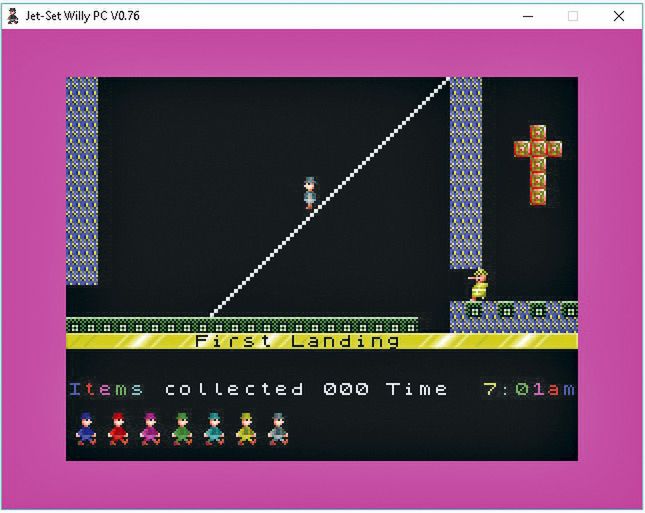
Task: Click the blue-yellow patterned pillar beside the staircase
Action: 466,173
